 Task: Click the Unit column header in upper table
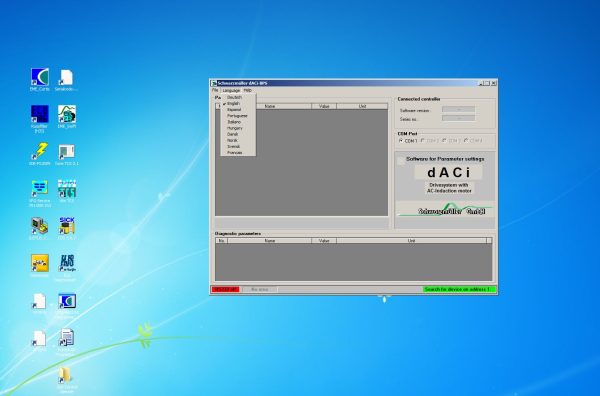[x=362, y=106]
